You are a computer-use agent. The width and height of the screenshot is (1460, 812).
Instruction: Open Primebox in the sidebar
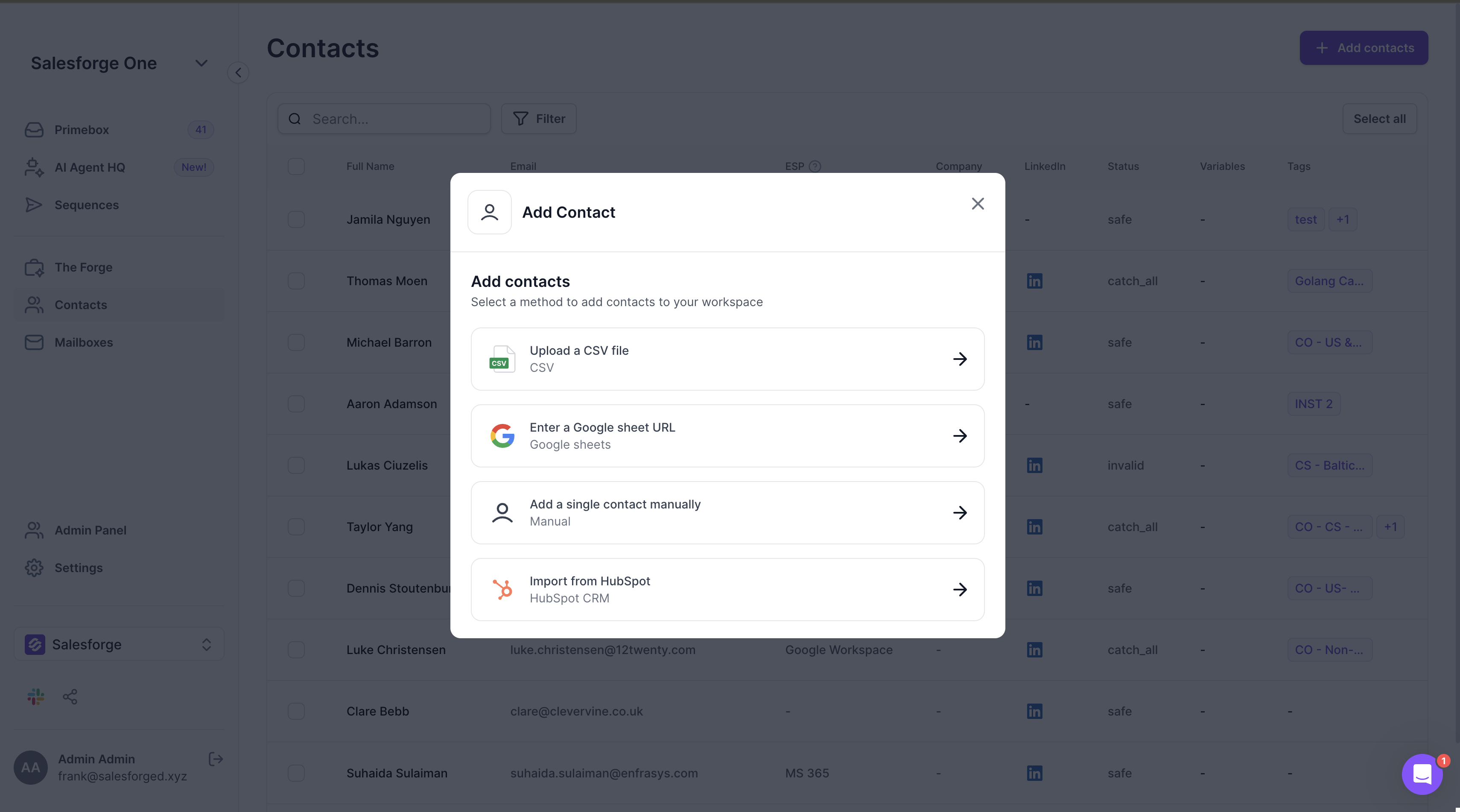pyautogui.click(x=119, y=130)
